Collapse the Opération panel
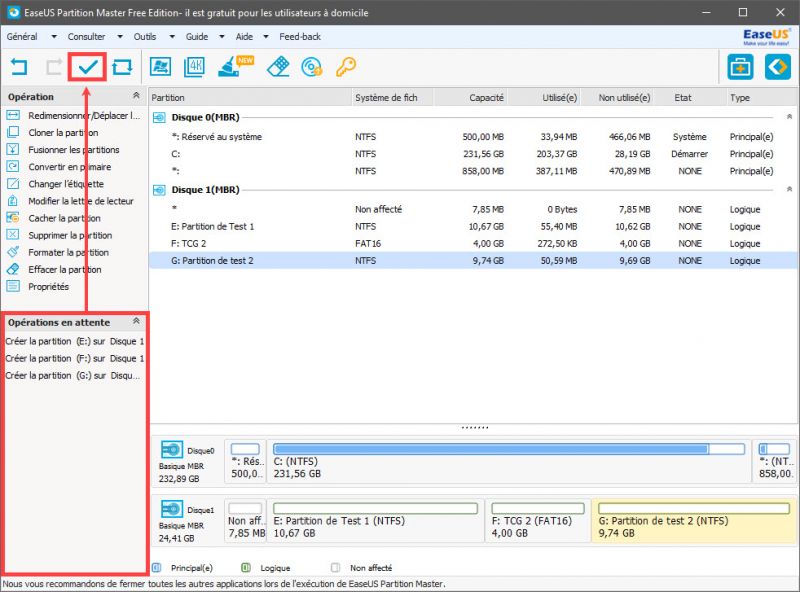 point(134,96)
